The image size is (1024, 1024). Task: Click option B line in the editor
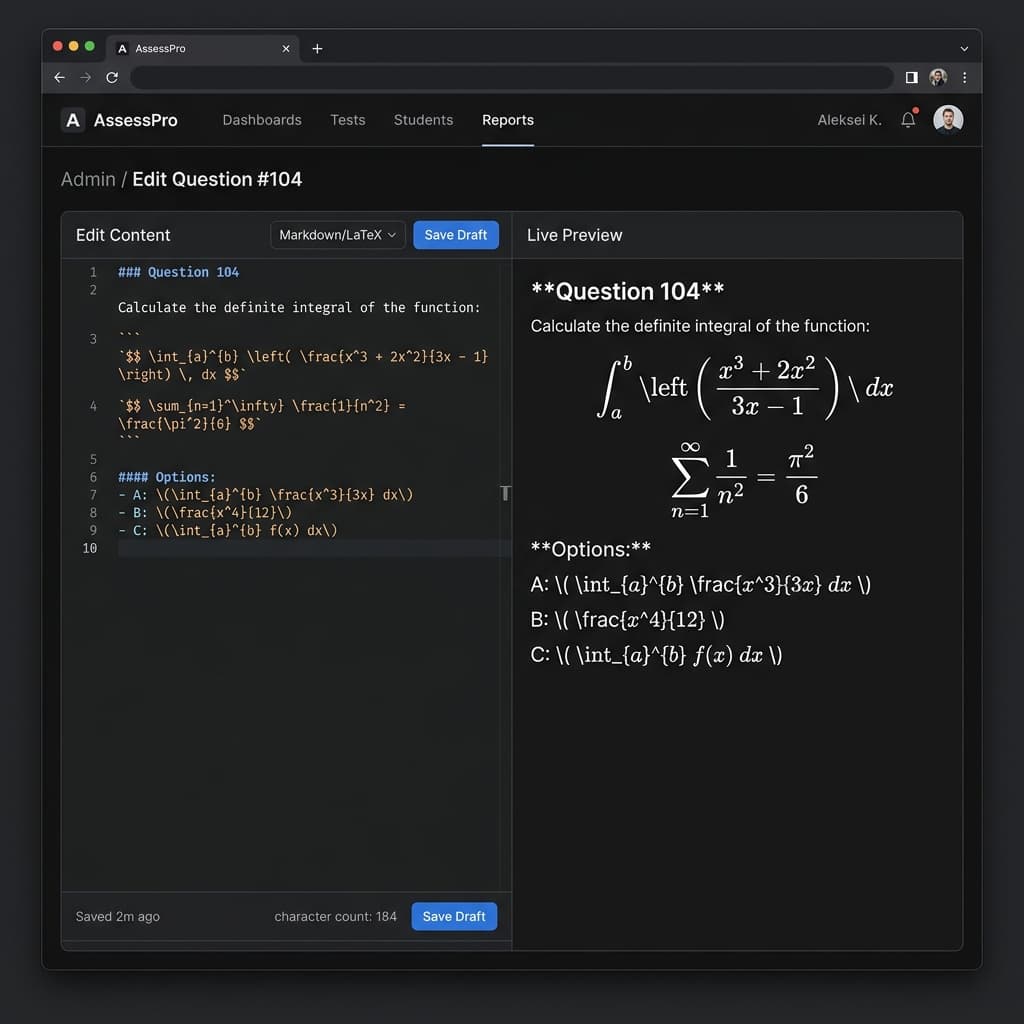pos(205,513)
